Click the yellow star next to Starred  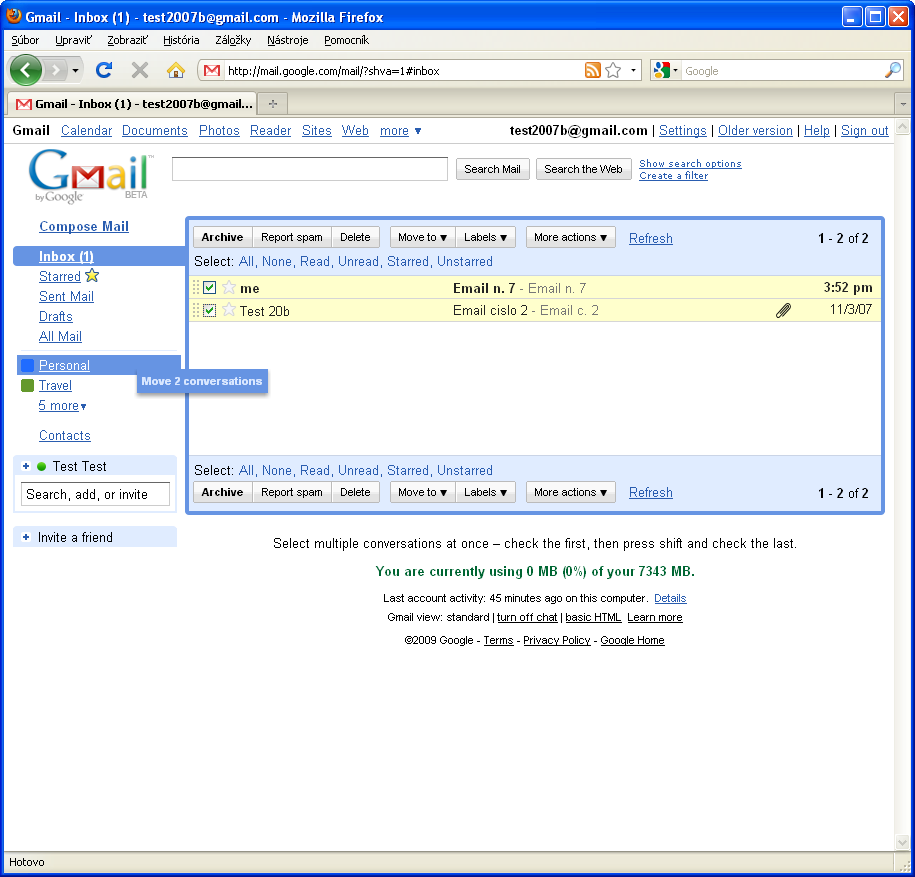(92, 275)
